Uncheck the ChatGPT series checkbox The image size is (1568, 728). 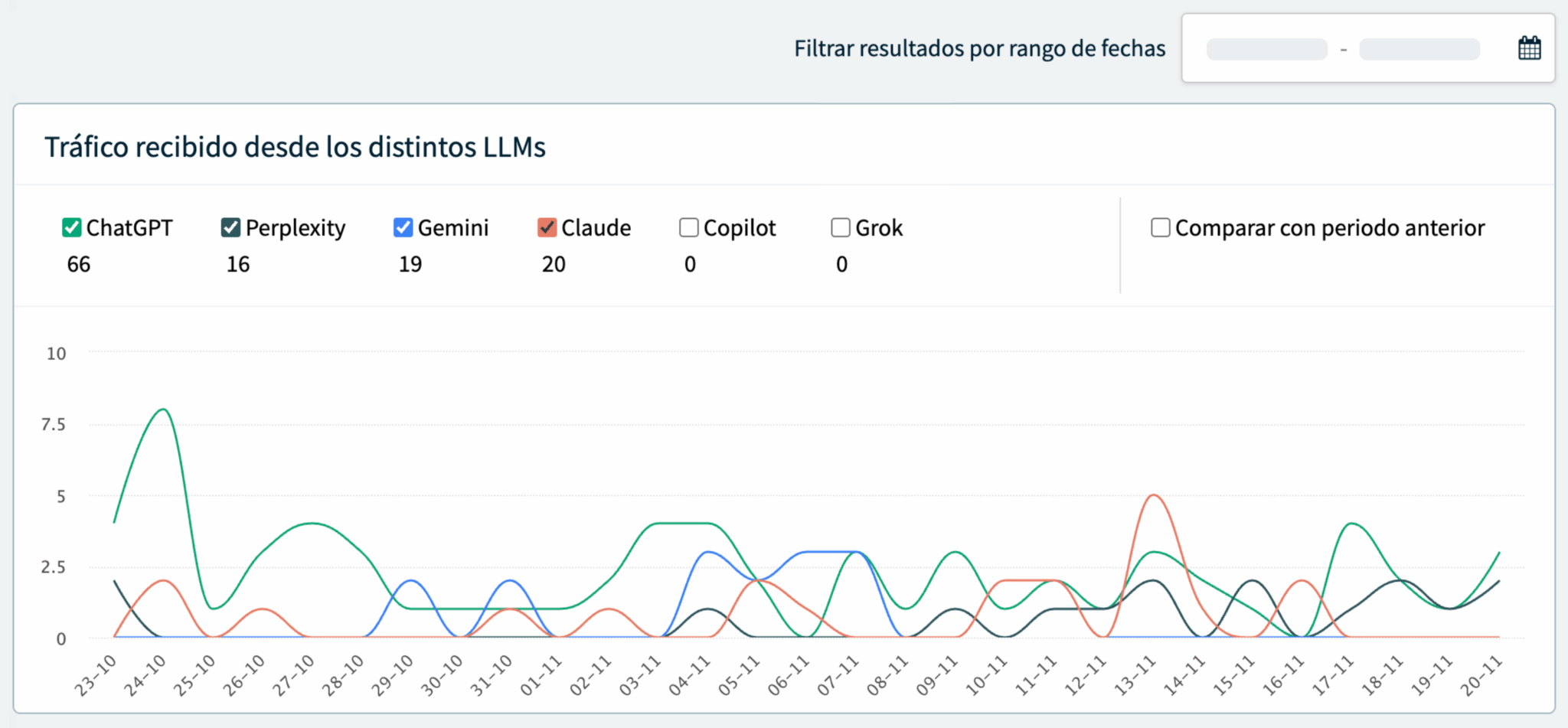[71, 227]
